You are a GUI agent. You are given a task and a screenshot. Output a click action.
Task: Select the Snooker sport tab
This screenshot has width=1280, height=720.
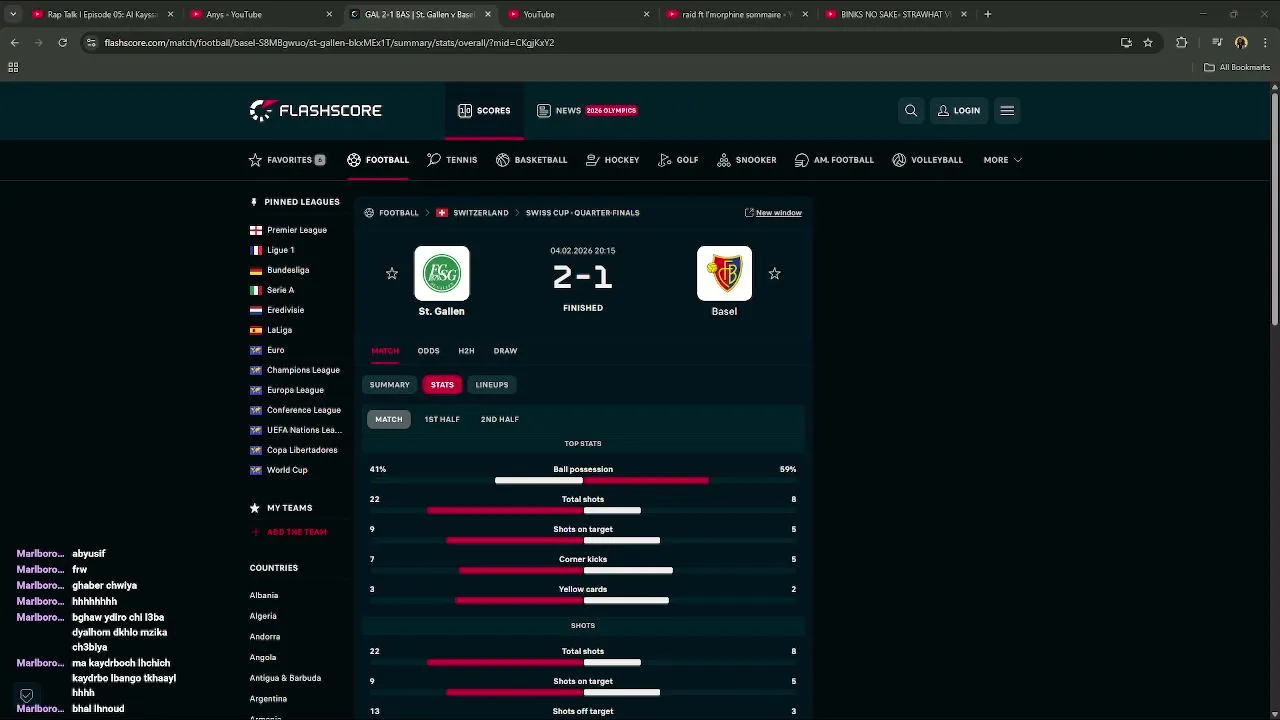(x=746, y=160)
